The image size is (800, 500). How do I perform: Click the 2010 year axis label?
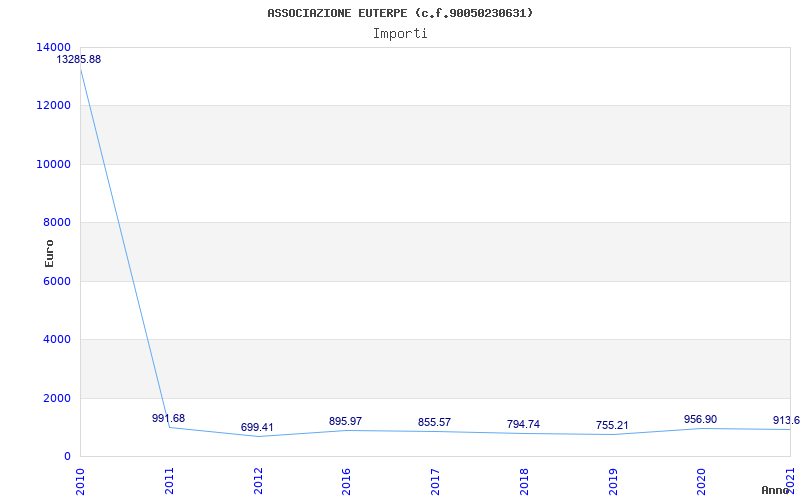[81, 481]
